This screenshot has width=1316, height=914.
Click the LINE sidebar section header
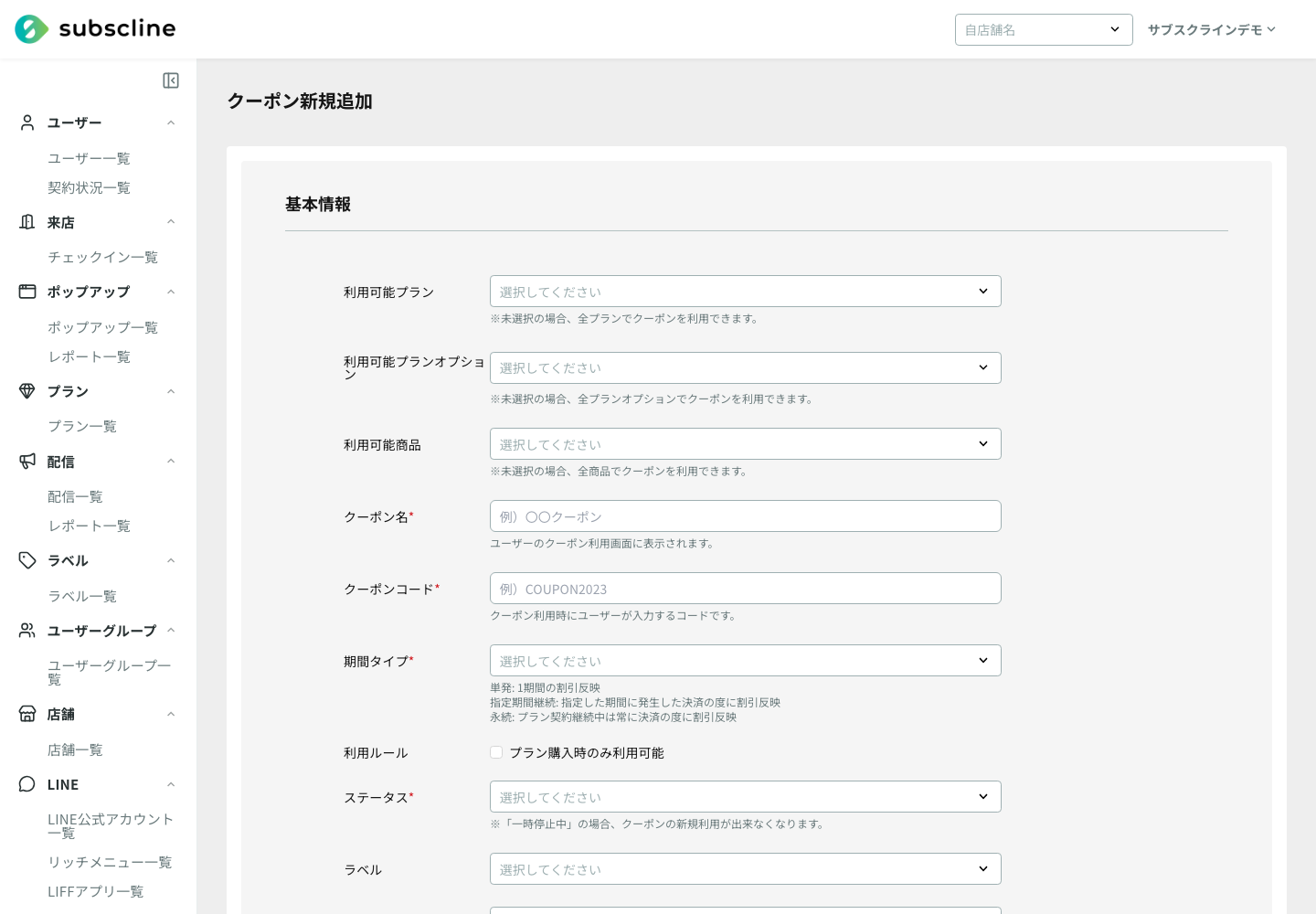(98, 784)
